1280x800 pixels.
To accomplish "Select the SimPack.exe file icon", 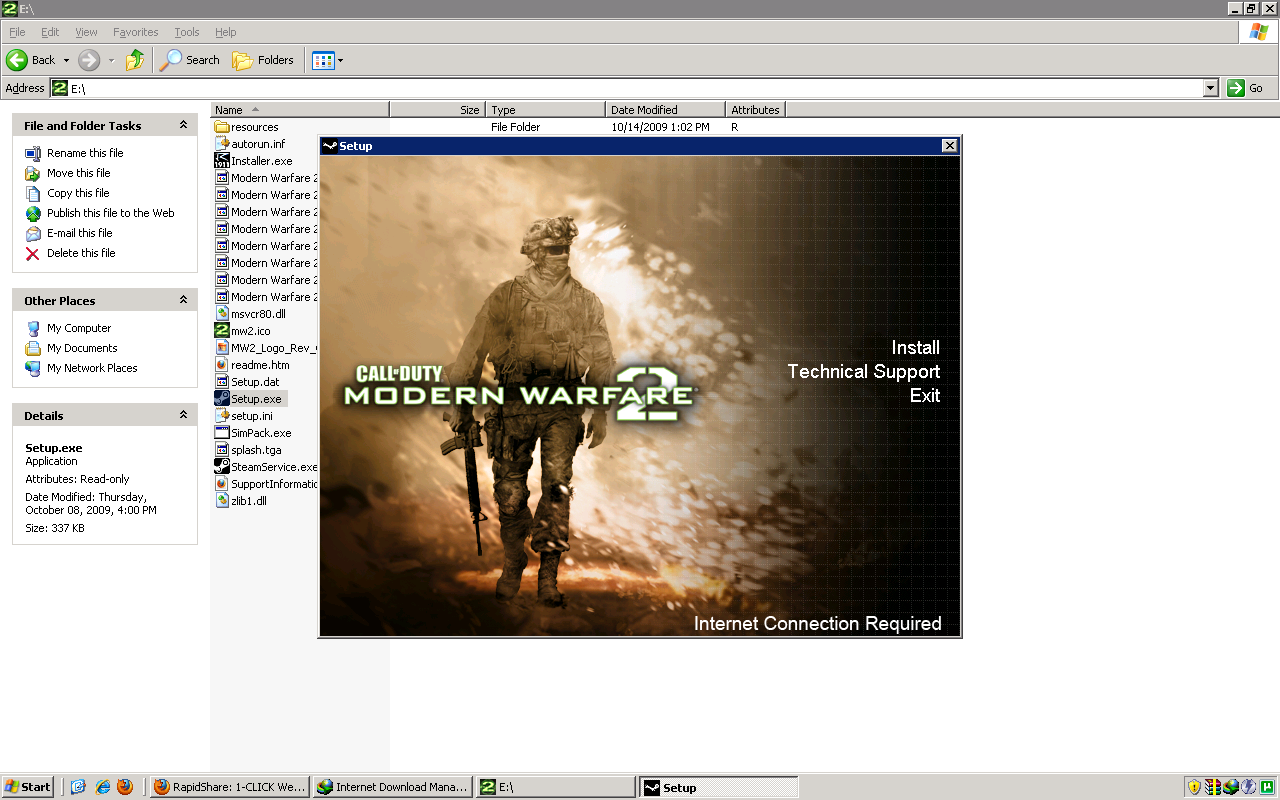I will tap(222, 433).
